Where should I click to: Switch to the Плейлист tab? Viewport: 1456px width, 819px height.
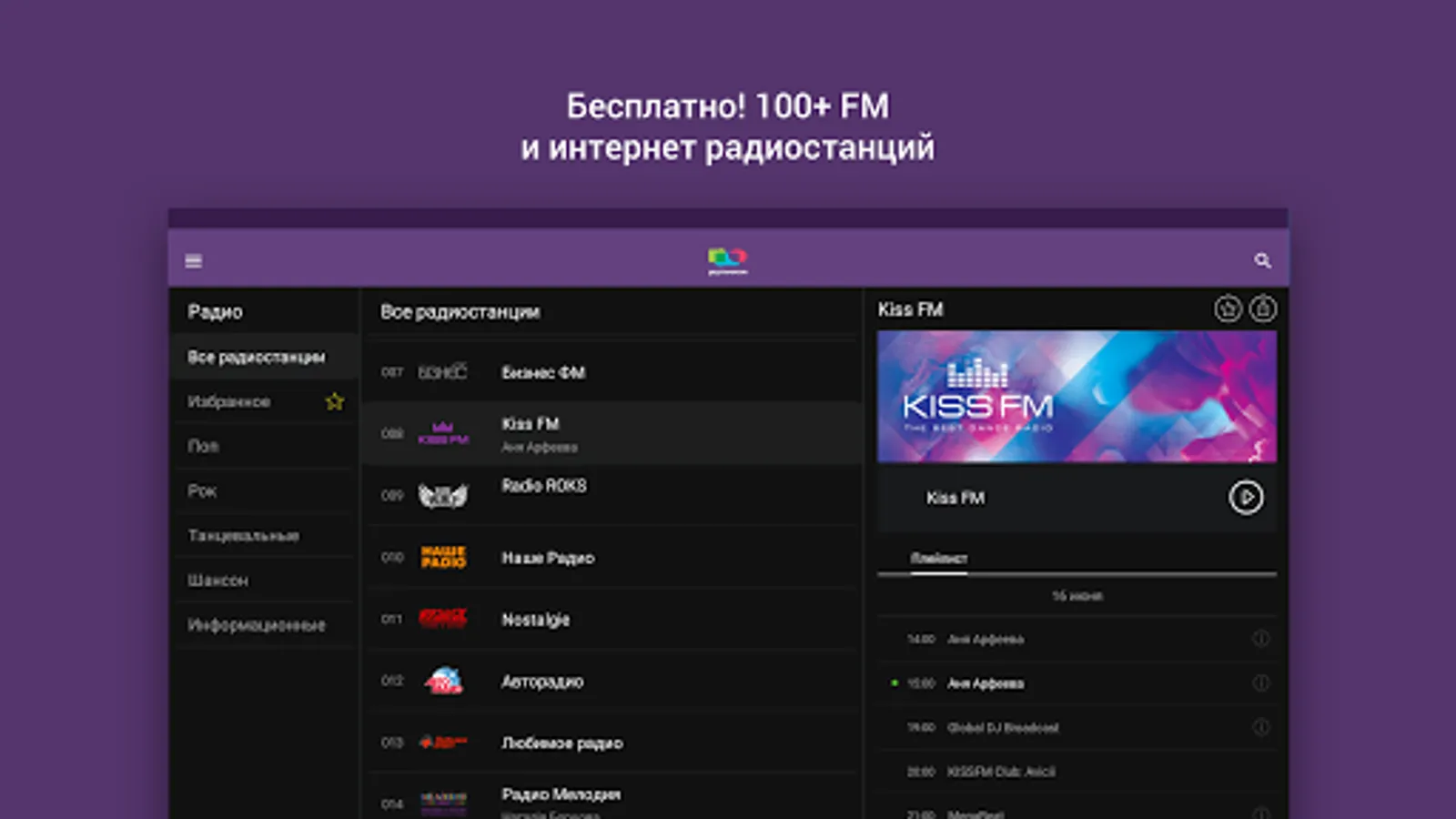click(x=938, y=558)
